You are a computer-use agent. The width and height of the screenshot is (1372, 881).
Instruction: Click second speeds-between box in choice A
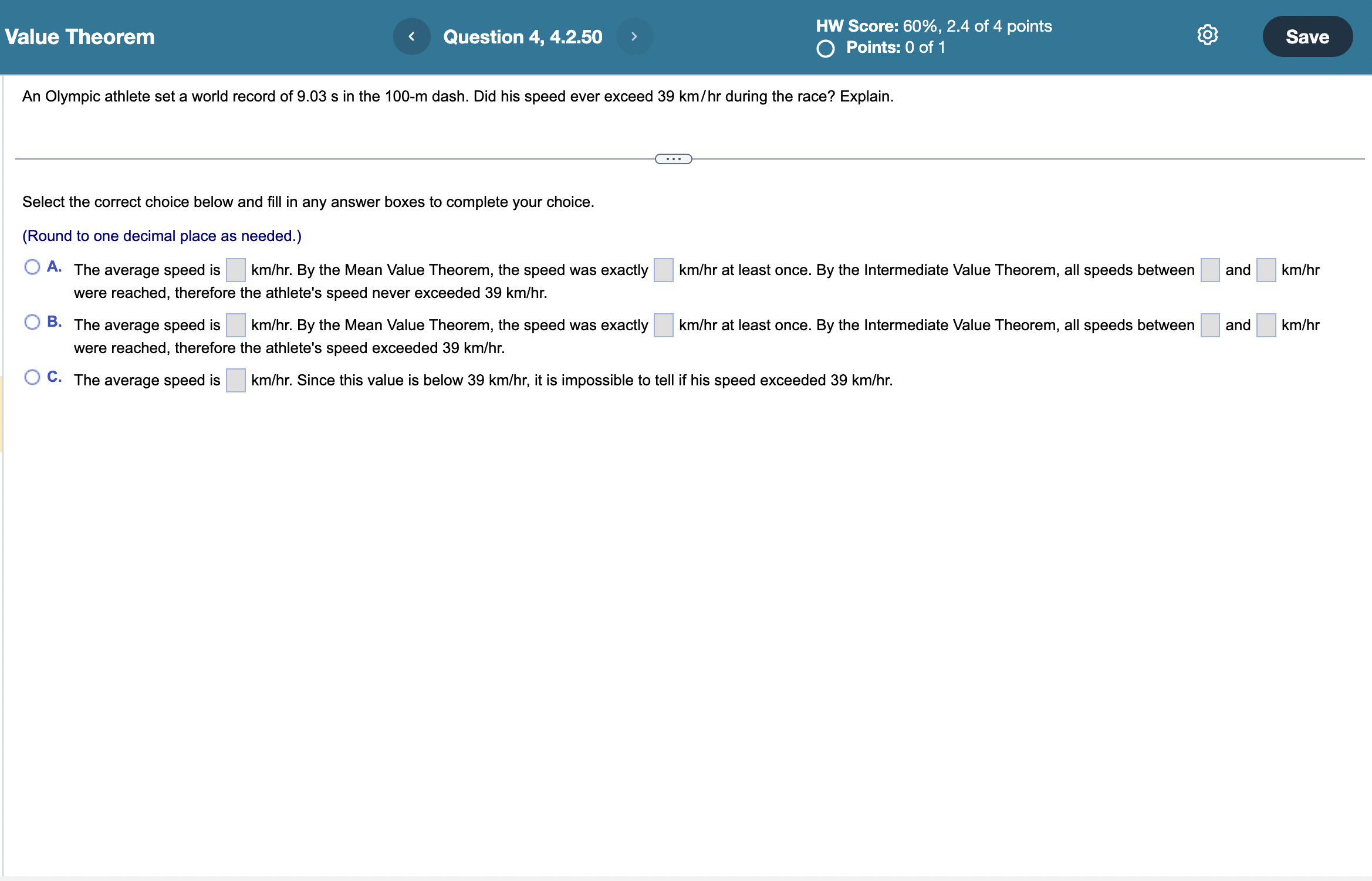coord(1266,270)
